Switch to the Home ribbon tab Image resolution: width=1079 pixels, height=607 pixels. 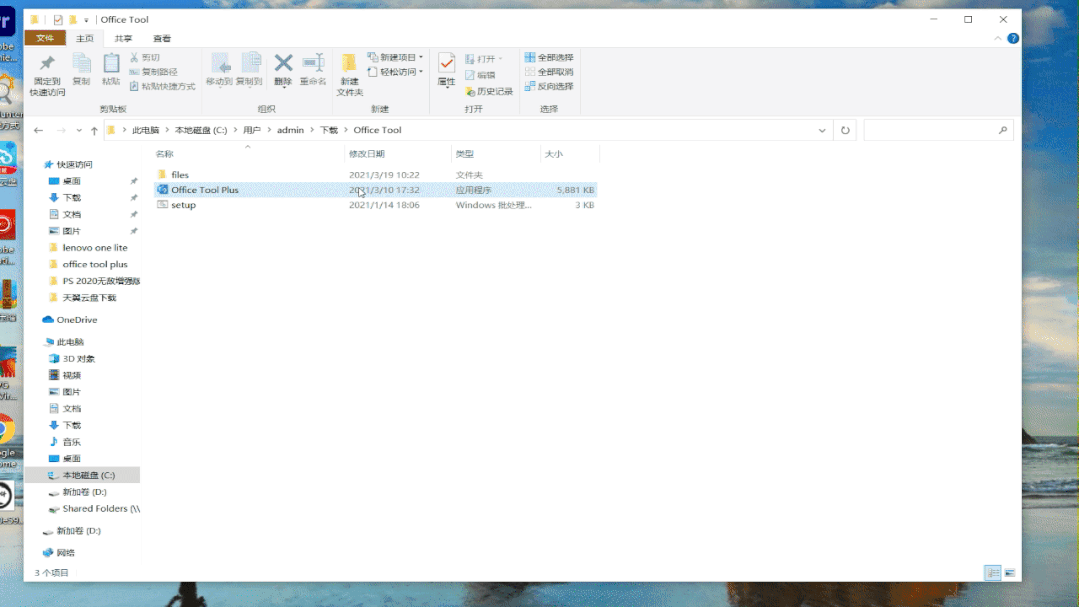tap(85, 39)
